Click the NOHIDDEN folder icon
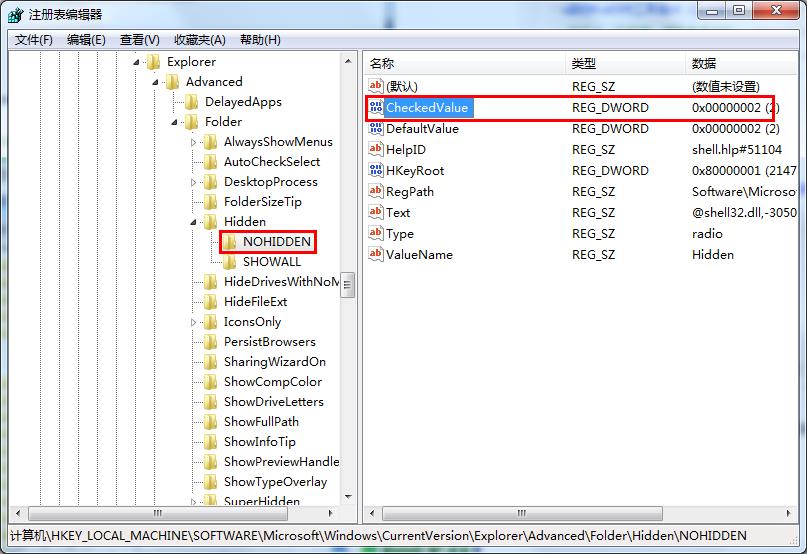Screen dimensions: 807x554 point(230,242)
